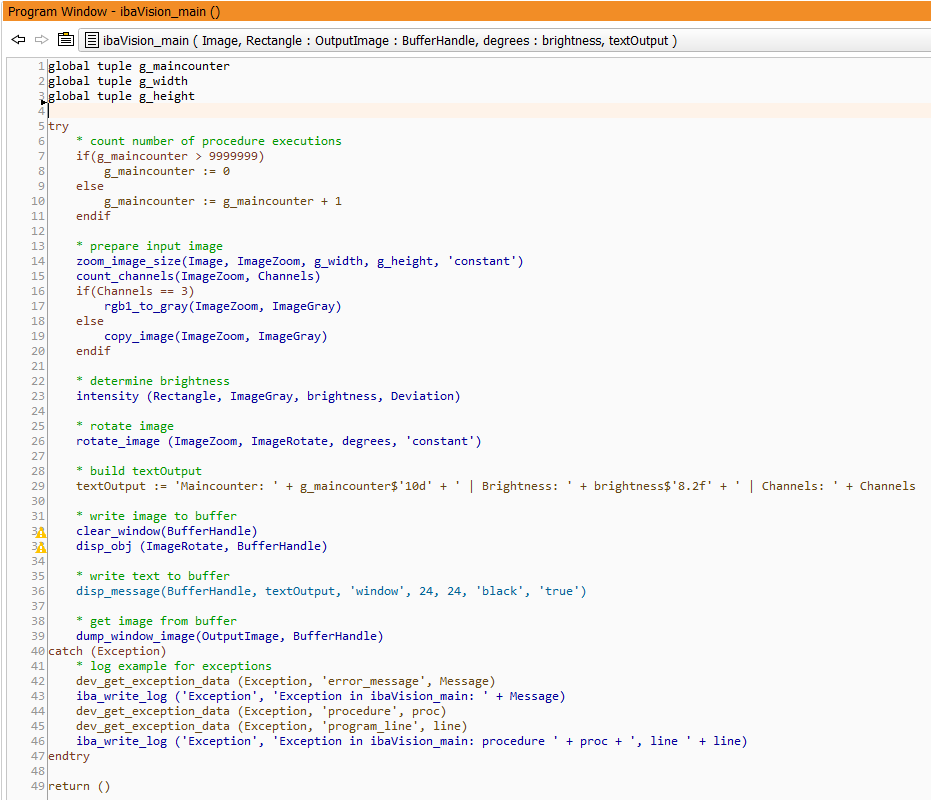This screenshot has width=931, height=800.
Task: Click the warning icon beside disp_obj line
Action: [41, 547]
